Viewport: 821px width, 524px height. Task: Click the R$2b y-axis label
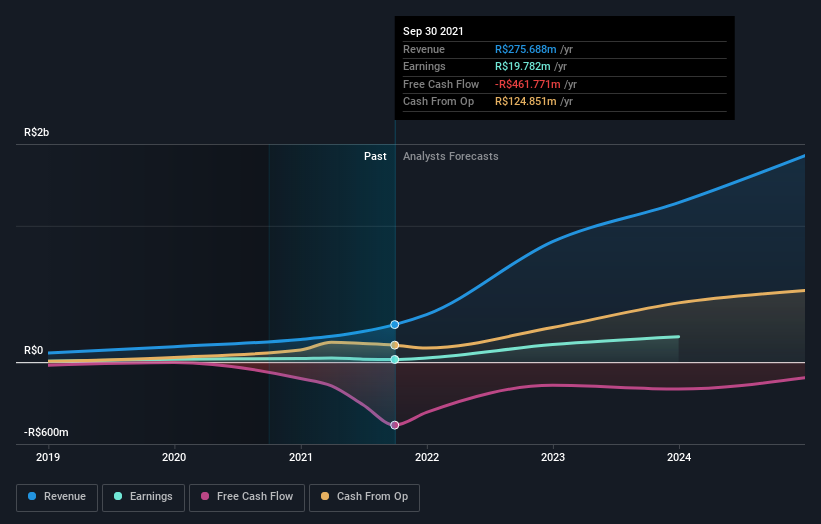(x=37, y=132)
